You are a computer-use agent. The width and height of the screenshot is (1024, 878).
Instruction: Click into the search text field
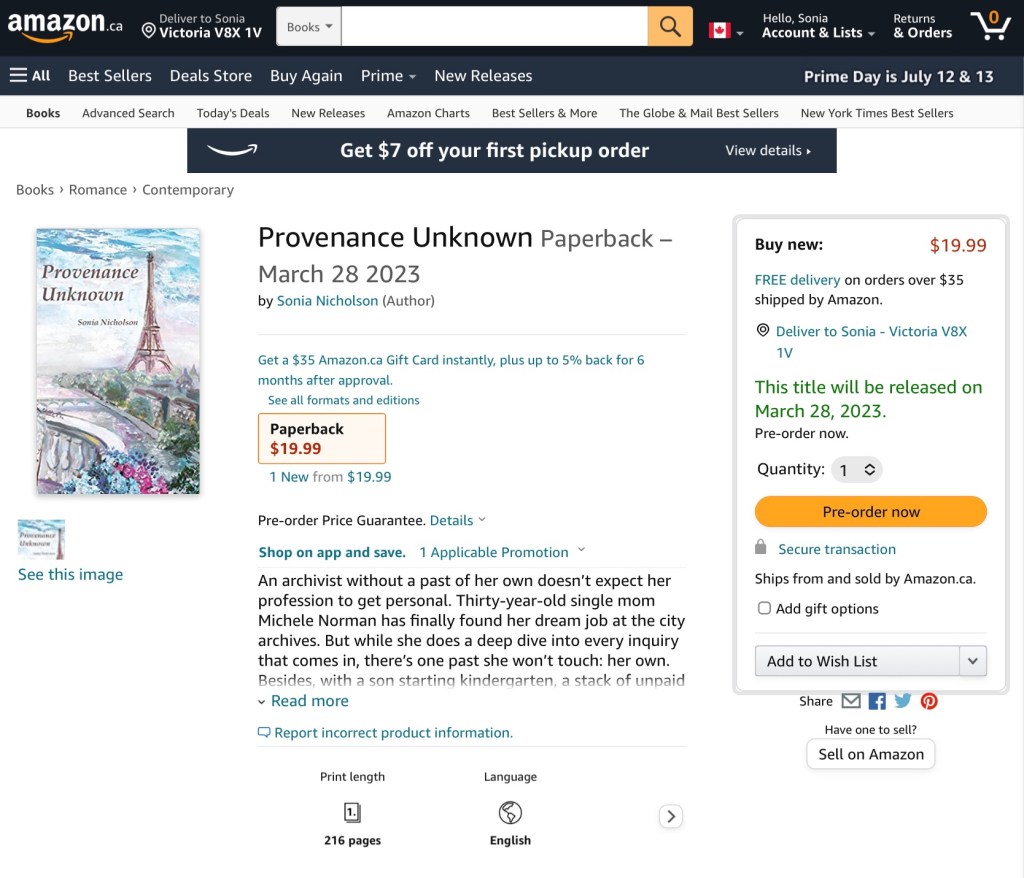494,27
